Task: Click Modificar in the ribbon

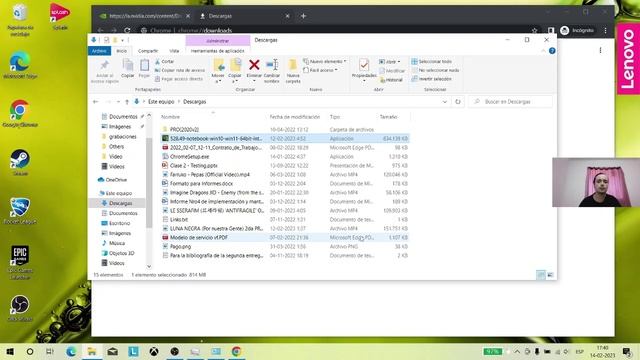Action: (392, 71)
